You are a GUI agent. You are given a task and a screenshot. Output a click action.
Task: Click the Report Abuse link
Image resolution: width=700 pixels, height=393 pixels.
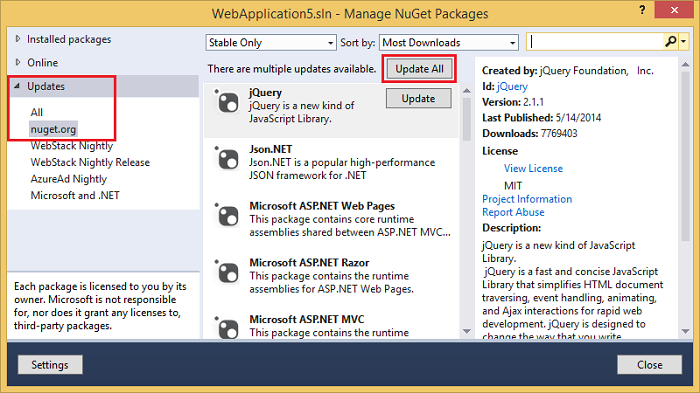tap(513, 212)
